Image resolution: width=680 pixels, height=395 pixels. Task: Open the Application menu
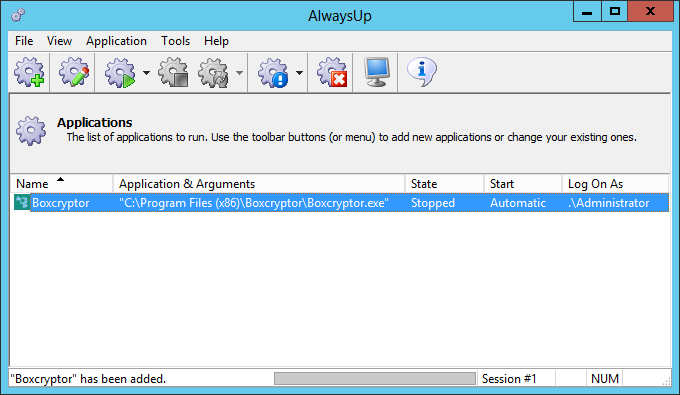pyautogui.click(x=116, y=41)
